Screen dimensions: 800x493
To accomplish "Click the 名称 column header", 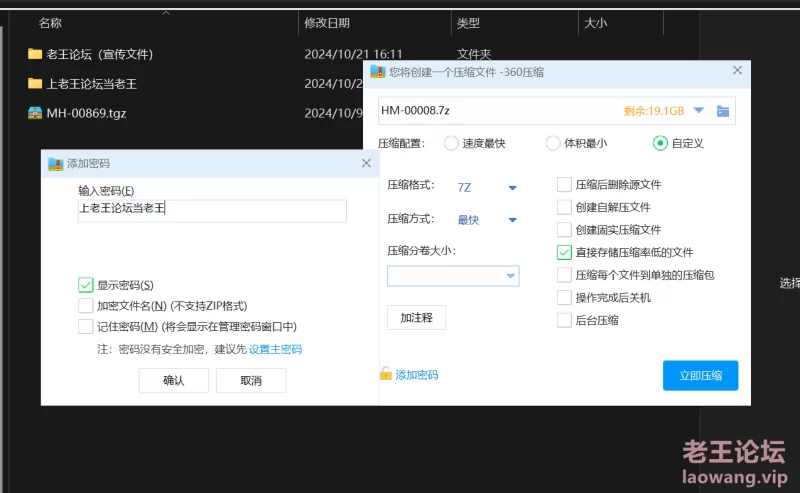I will click(50, 22).
